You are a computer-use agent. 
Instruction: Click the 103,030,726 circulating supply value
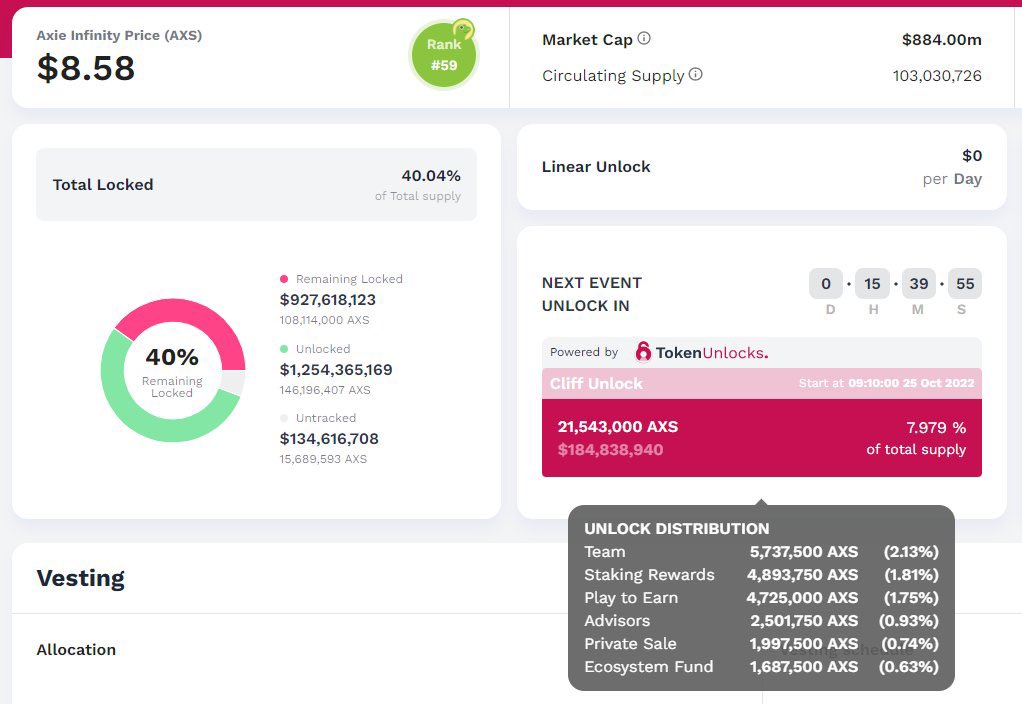pyautogui.click(x=937, y=76)
